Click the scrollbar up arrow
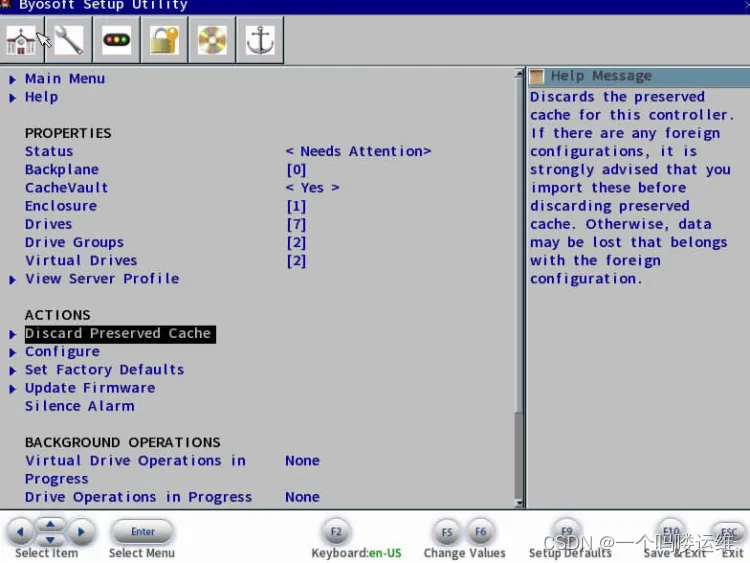Image resolution: width=750 pixels, height=563 pixels. (519, 73)
